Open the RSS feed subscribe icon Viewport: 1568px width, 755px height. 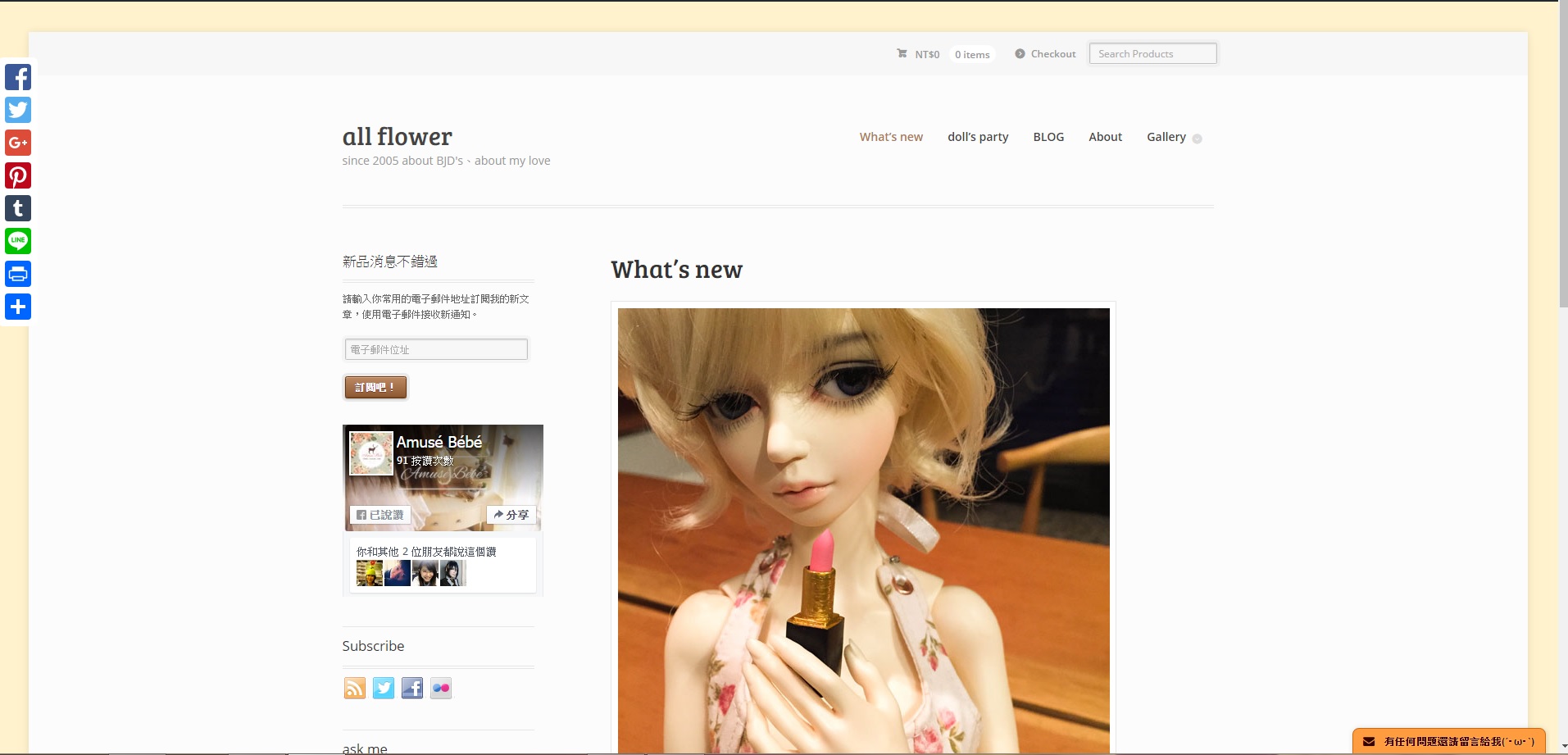[x=354, y=688]
